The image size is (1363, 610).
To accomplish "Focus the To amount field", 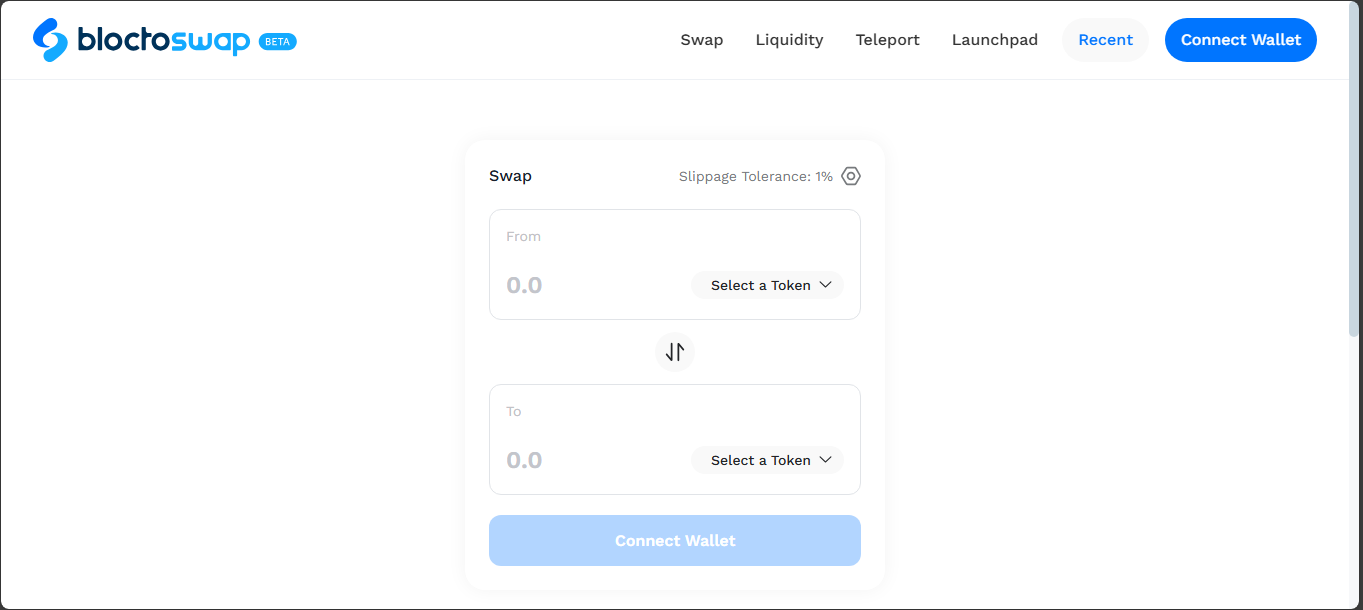I will [580, 460].
